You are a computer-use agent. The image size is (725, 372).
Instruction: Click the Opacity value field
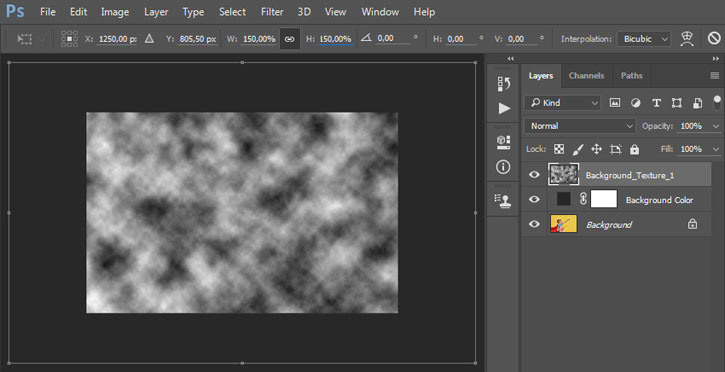pyautogui.click(x=691, y=126)
